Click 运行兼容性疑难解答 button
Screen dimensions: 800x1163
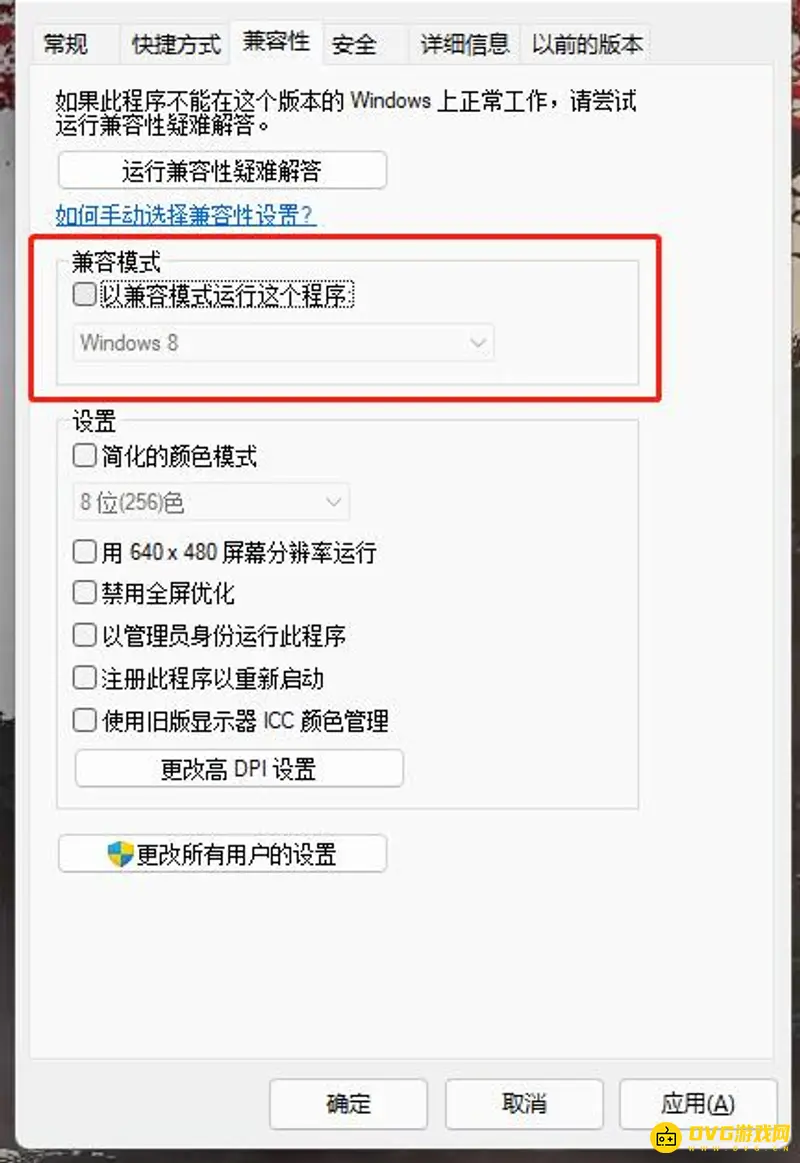click(x=222, y=171)
